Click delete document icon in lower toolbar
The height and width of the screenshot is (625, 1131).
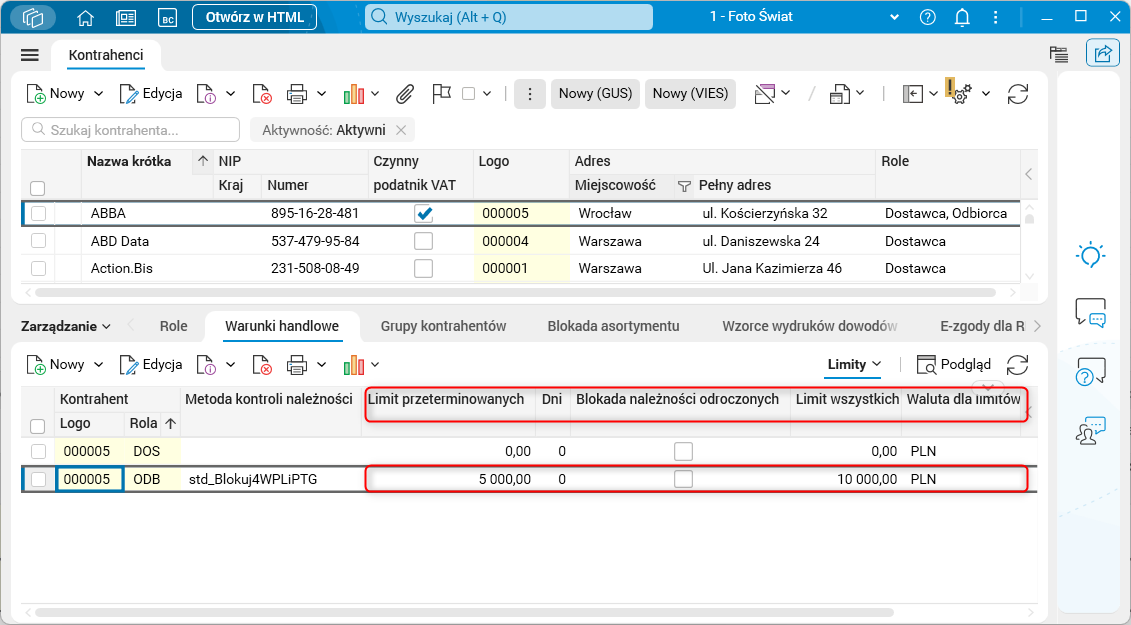[262, 365]
